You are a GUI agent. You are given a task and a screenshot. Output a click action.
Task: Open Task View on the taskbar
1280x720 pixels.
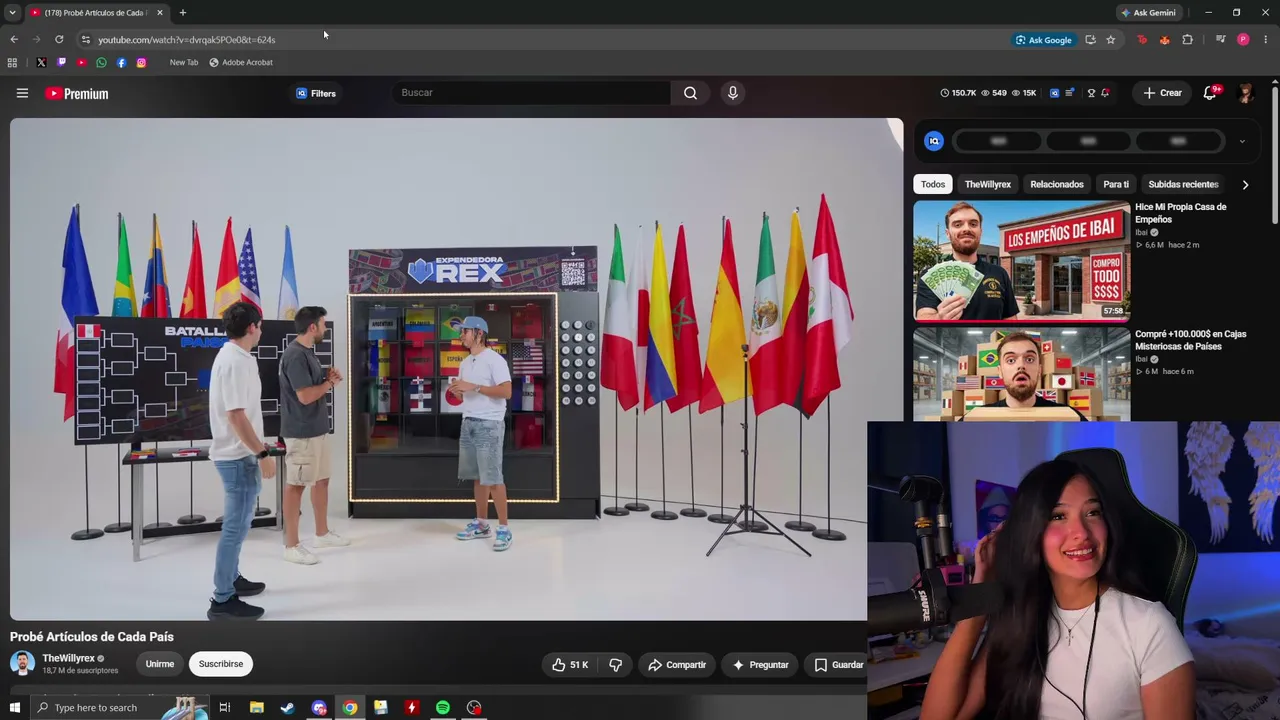click(x=224, y=708)
